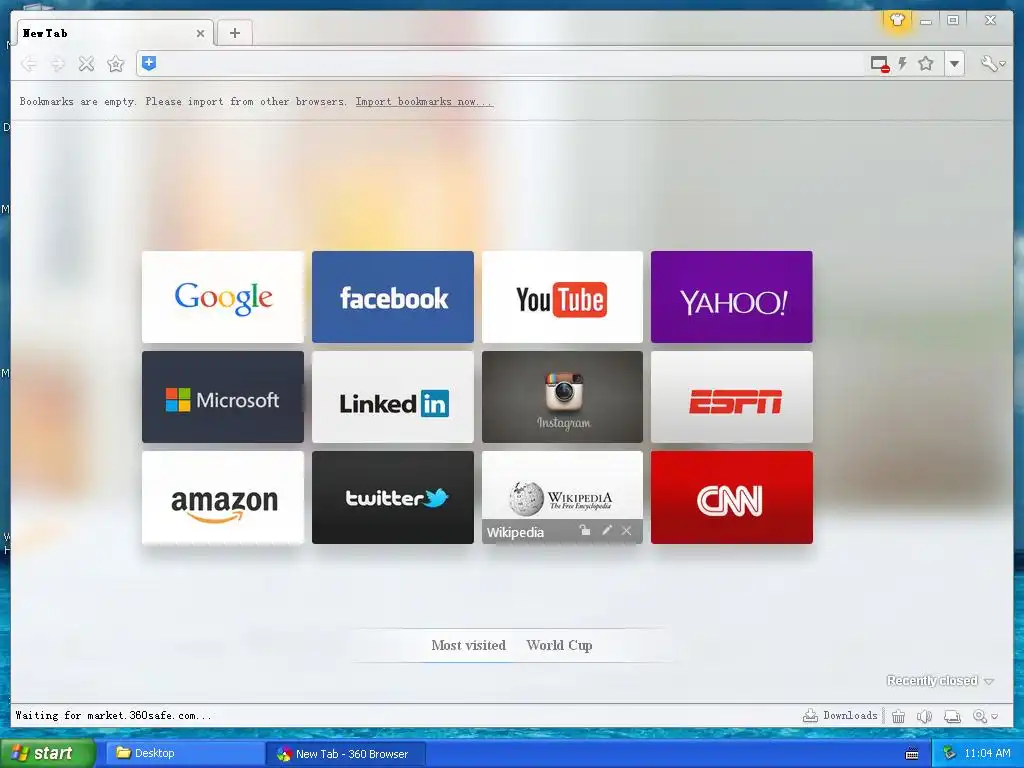Open the Microsoft tile

(x=223, y=397)
